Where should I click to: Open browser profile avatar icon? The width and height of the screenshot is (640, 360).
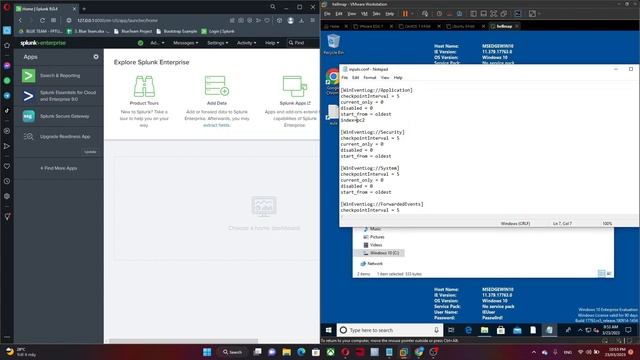(x=291, y=20)
